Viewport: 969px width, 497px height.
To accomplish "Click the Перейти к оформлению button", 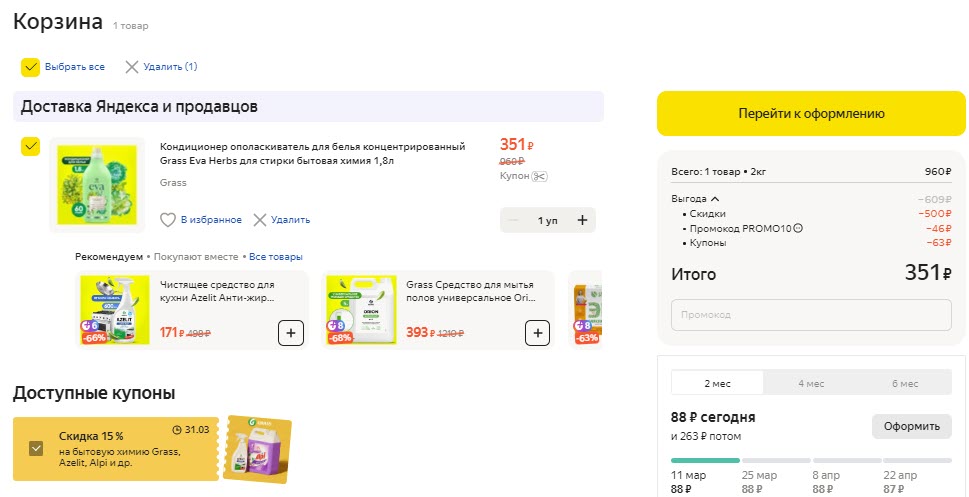I will [811, 114].
